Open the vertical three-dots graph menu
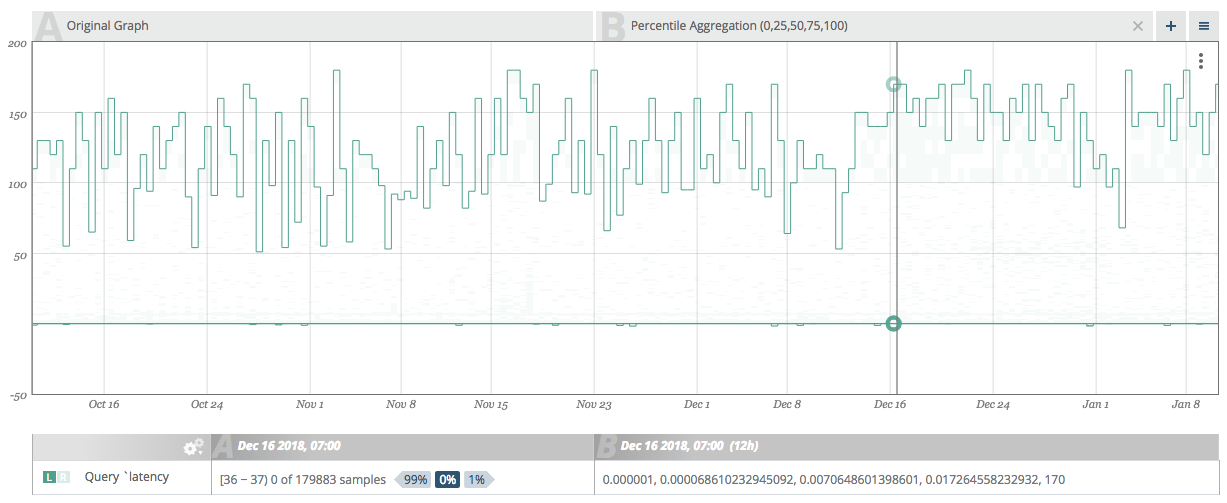 pos(1201,62)
